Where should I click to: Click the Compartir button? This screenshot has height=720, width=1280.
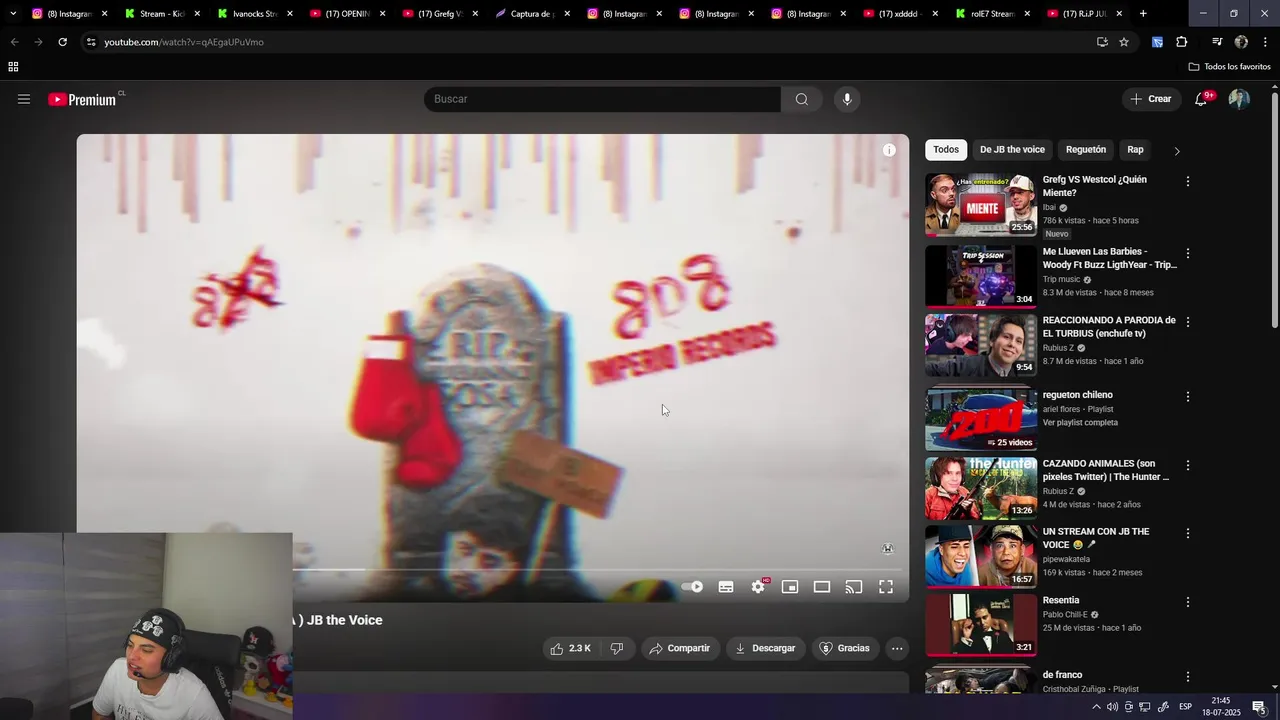tap(680, 648)
